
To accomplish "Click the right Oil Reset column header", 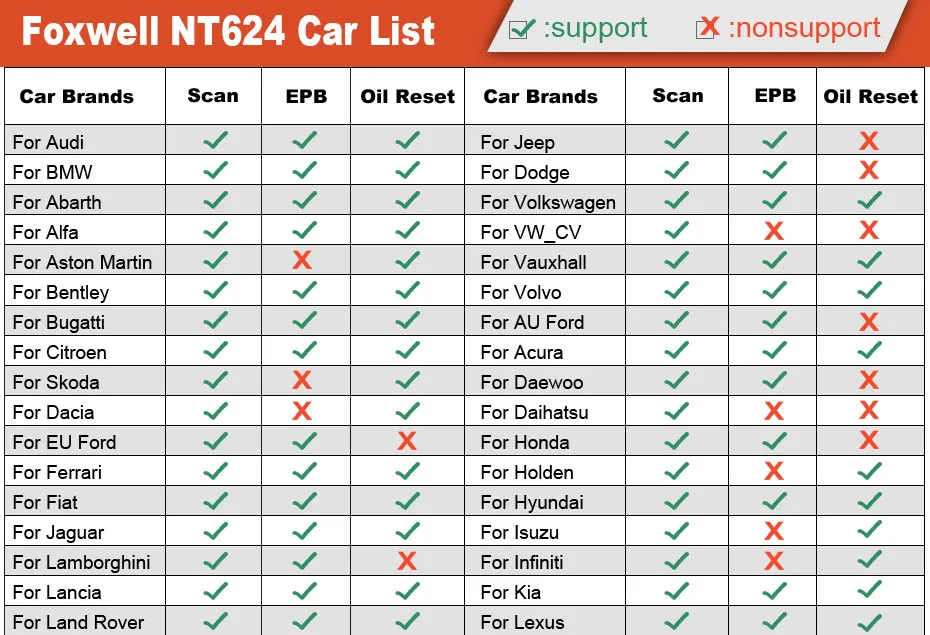I will [x=870, y=96].
